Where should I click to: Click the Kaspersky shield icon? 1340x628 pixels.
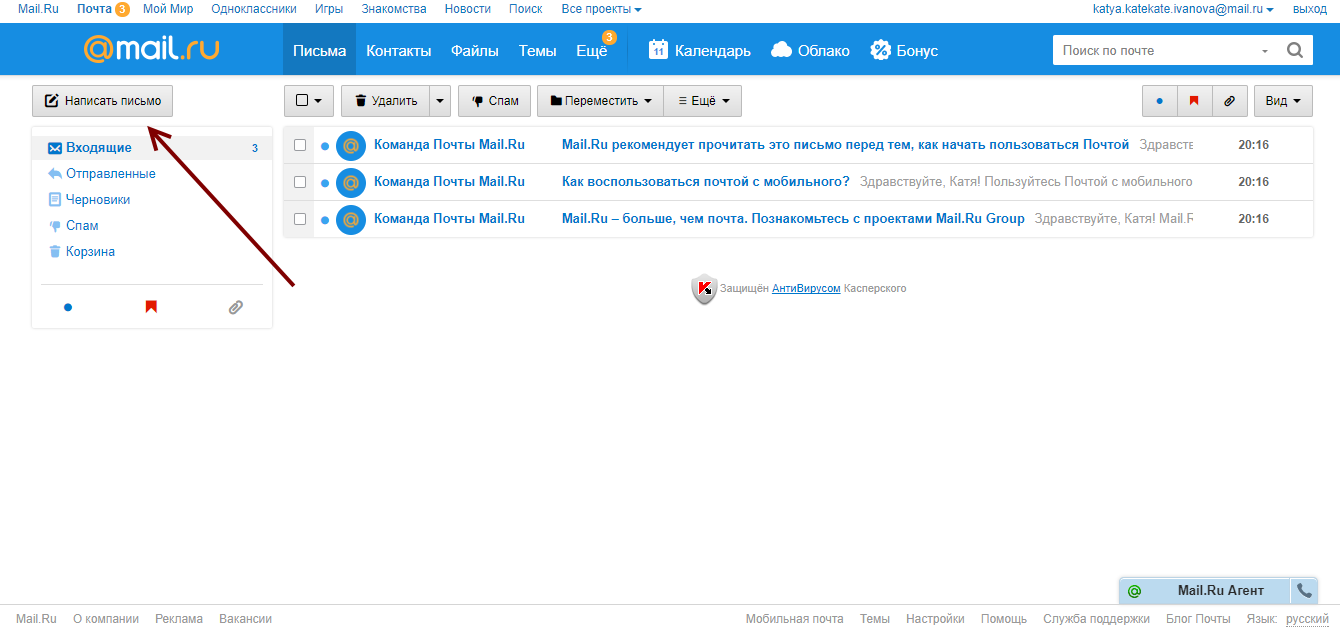tap(704, 289)
